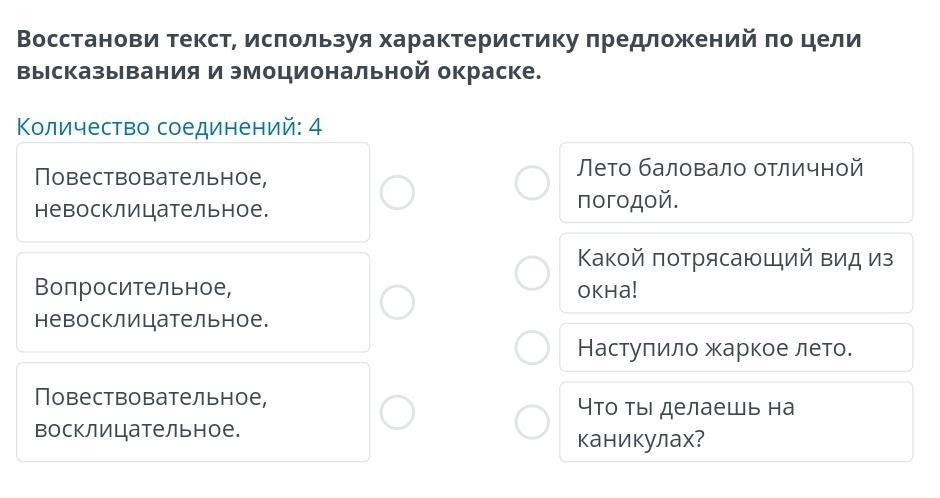Select the 'Вопросительное, невосклицательное' card
The image size is (940, 498).
[x=193, y=302]
